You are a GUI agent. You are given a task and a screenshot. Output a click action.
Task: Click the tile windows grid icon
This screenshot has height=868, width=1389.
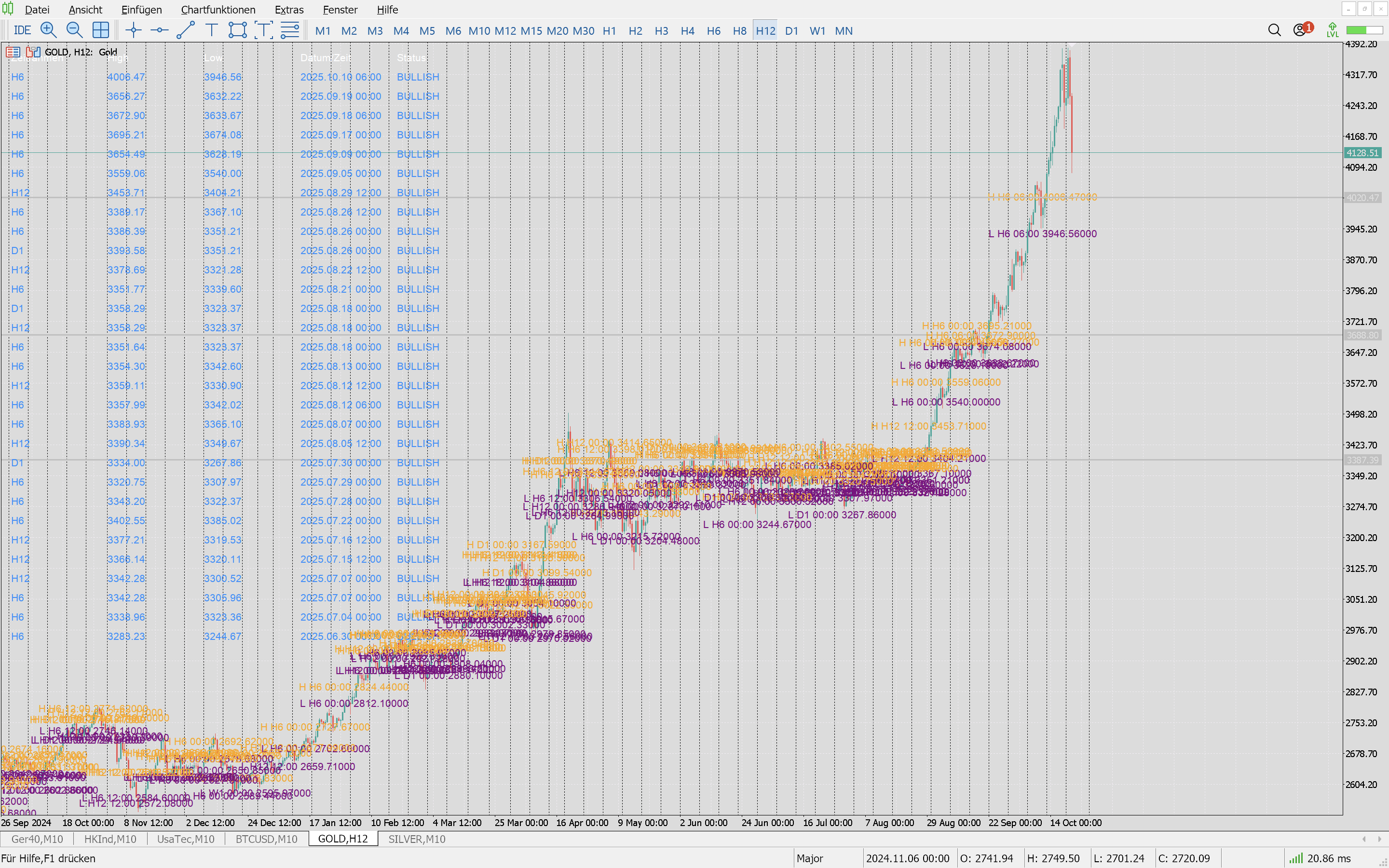pyautogui.click(x=100, y=30)
